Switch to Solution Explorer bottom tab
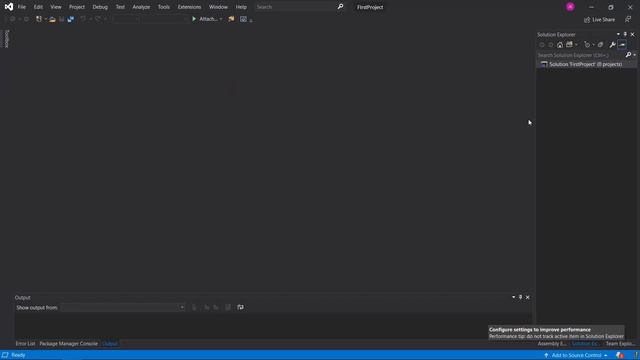640x360 pixels. (x=585, y=344)
